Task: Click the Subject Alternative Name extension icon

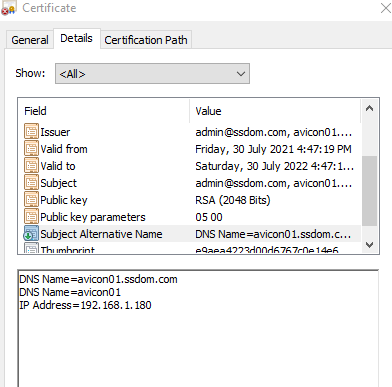Action: [x=31, y=234]
